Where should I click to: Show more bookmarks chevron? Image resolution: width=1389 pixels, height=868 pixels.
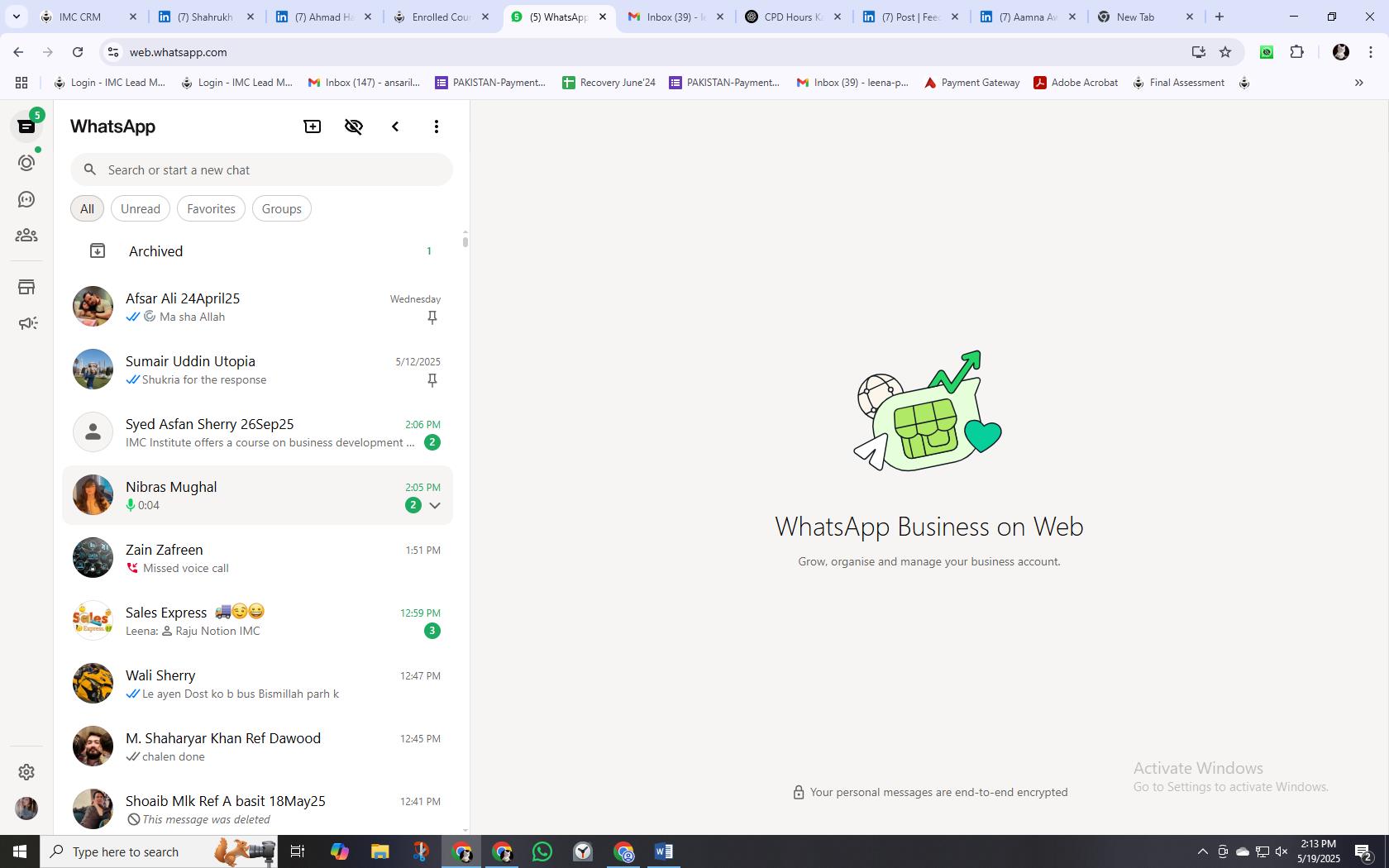click(1358, 83)
